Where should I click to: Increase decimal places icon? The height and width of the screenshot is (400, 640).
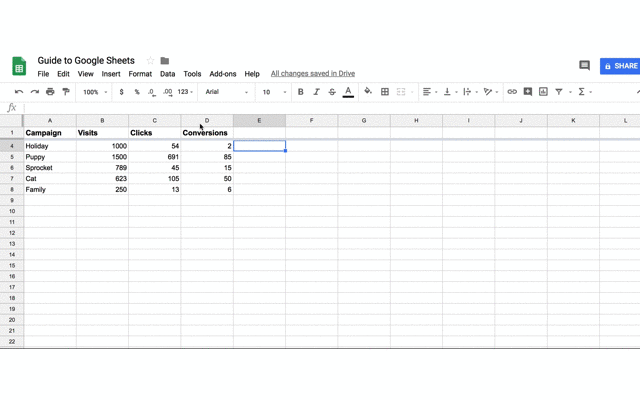[x=167, y=92]
